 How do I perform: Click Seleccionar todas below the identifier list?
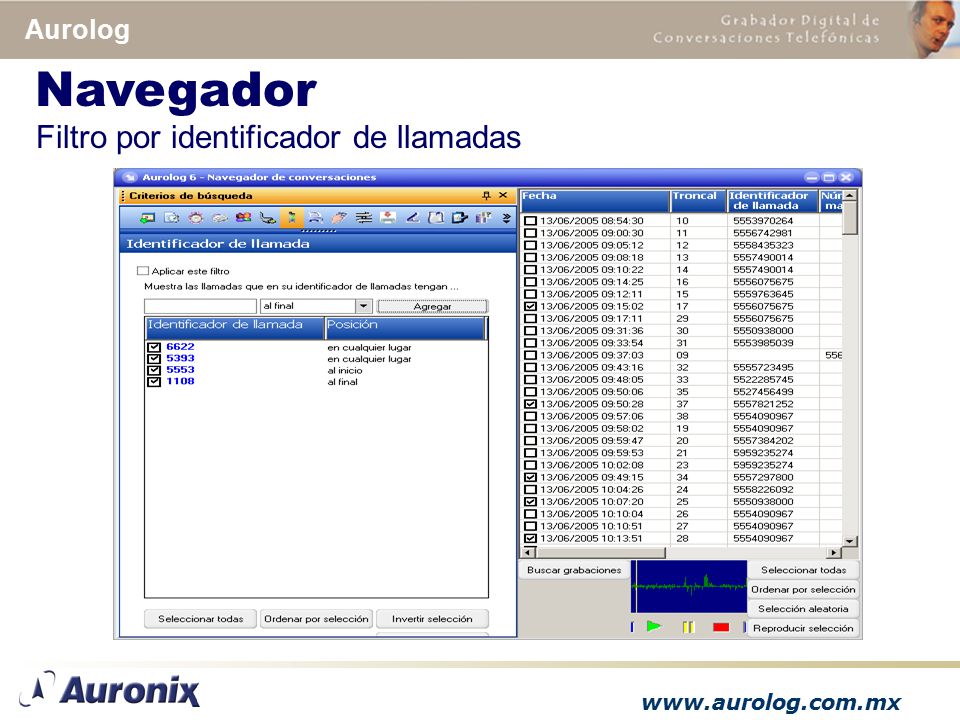pyautogui.click(x=200, y=619)
